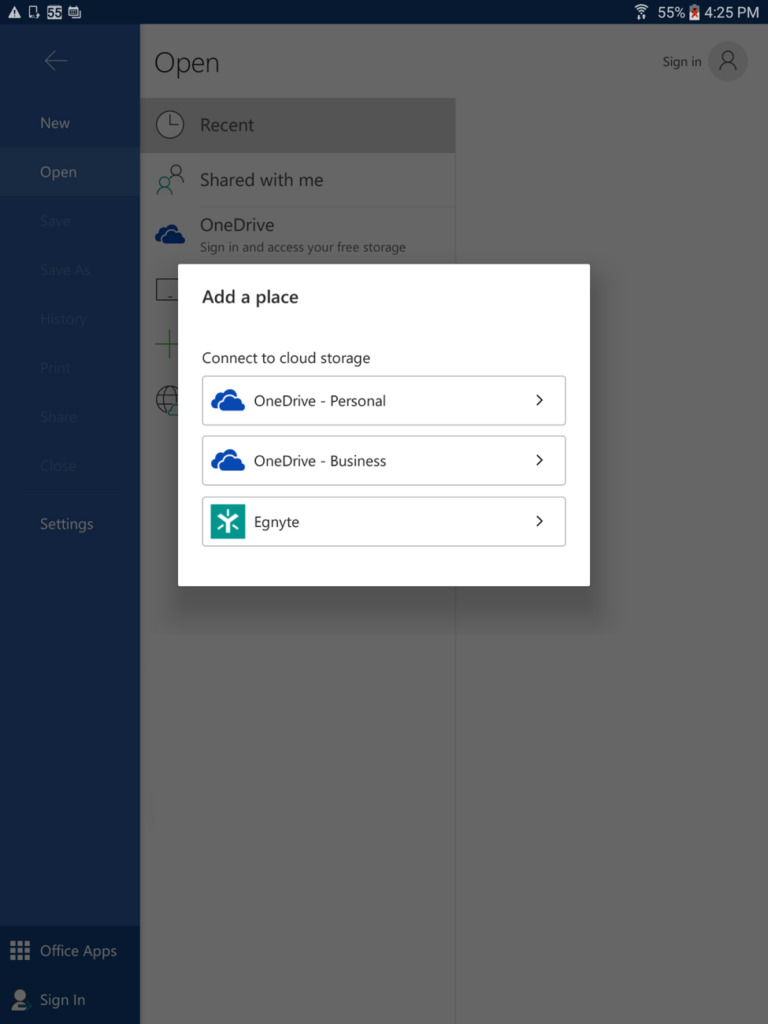Click the Sign in link at top right

[x=681, y=62]
